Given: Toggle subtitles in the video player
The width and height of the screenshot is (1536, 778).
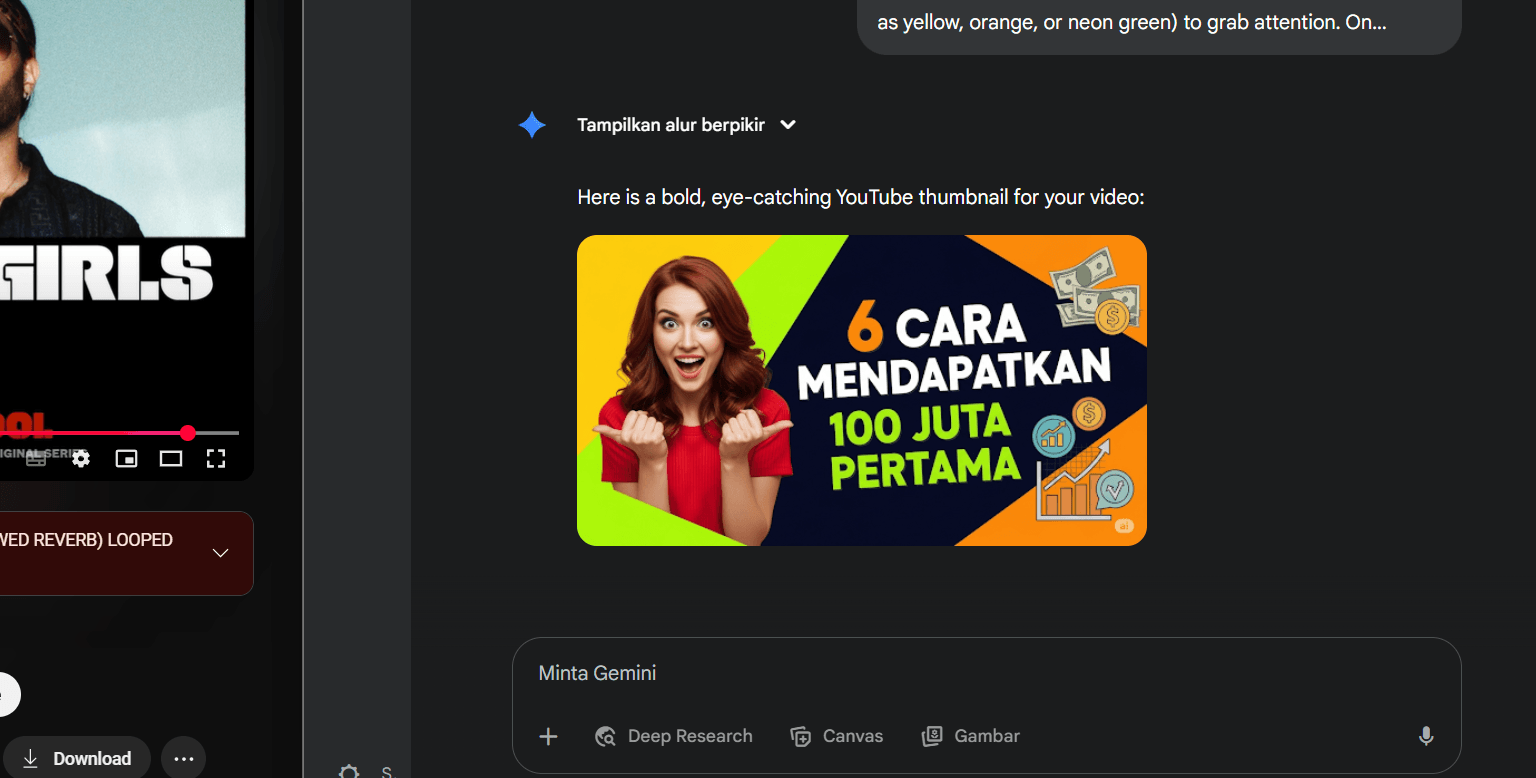Looking at the screenshot, I should 36,459.
